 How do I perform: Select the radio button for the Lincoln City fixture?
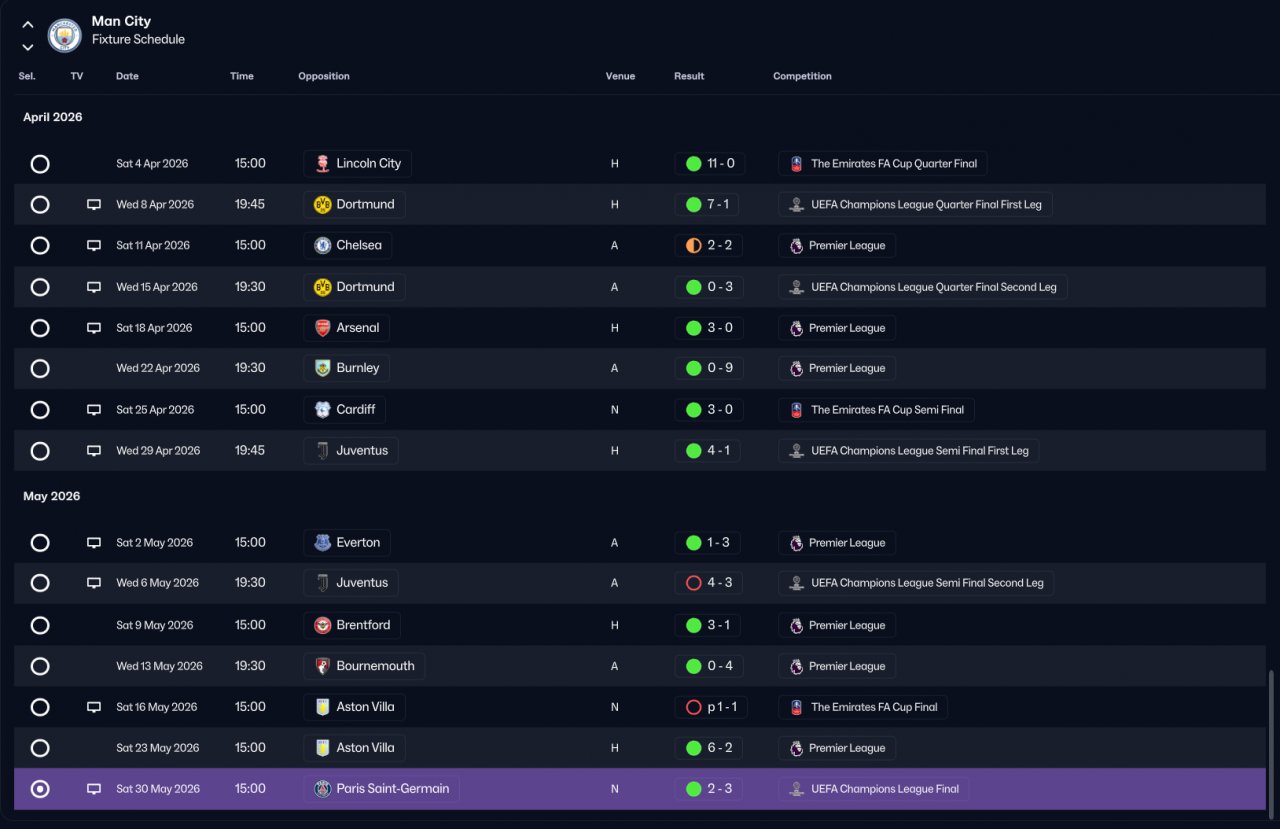(40, 164)
